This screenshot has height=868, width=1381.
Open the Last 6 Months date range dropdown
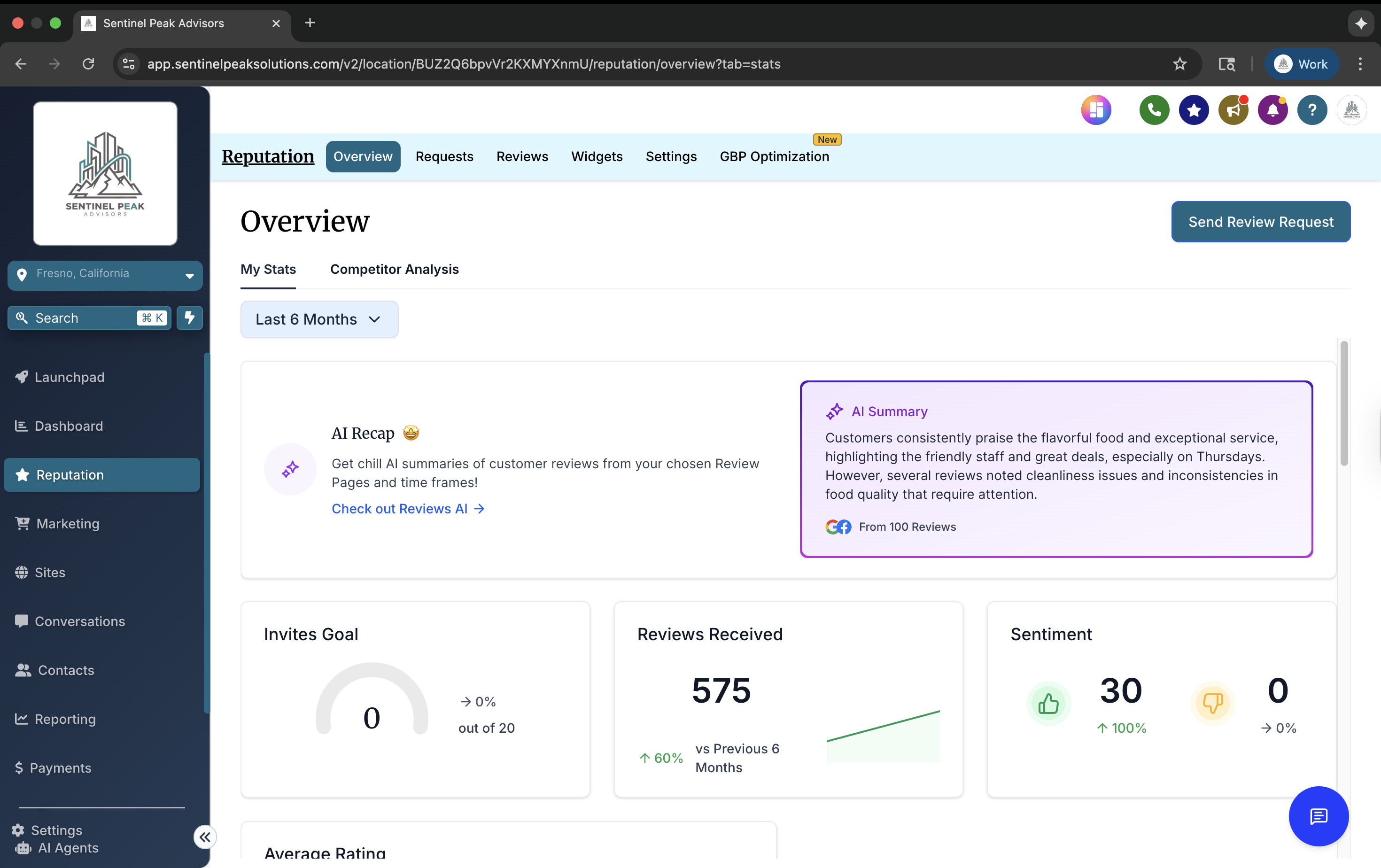(x=319, y=319)
